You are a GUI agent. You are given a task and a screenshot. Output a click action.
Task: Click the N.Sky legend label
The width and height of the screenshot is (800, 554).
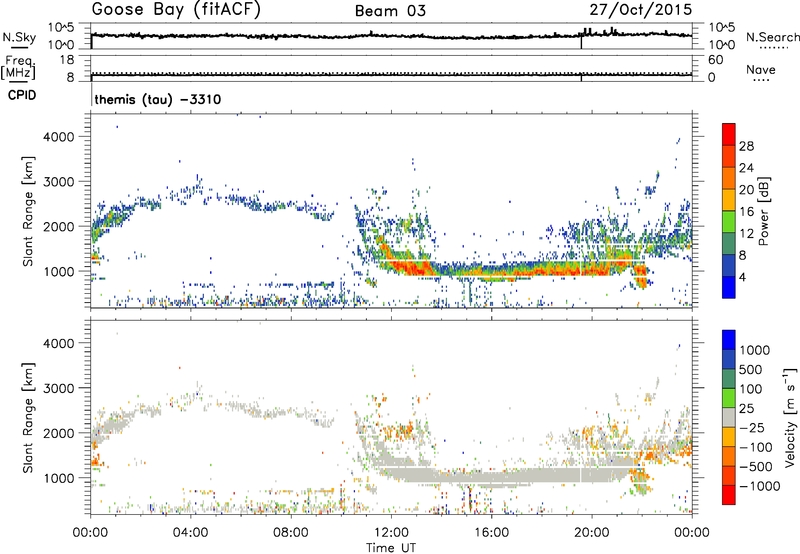(x=19, y=37)
